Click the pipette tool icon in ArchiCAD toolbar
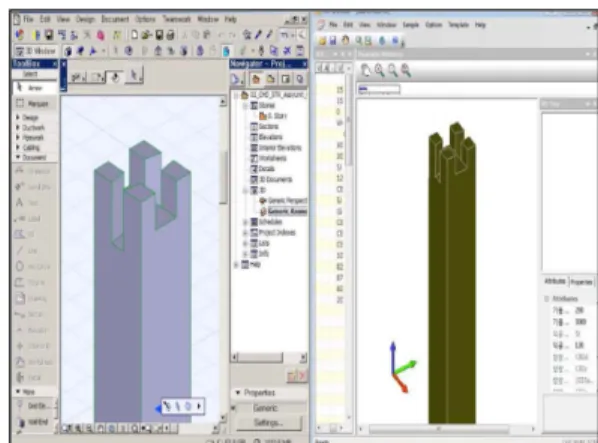Screen dimensions: 598x443 pyautogui.click(x=258, y=35)
